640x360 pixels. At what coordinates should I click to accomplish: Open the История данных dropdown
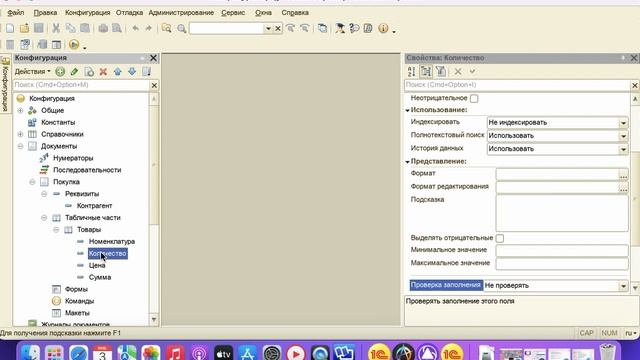(x=623, y=149)
